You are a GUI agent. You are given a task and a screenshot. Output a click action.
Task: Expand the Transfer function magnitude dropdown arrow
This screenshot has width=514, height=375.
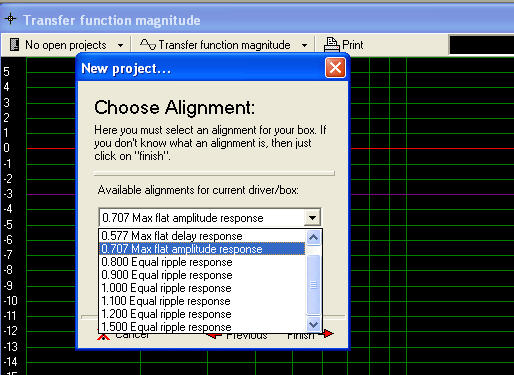[304, 45]
